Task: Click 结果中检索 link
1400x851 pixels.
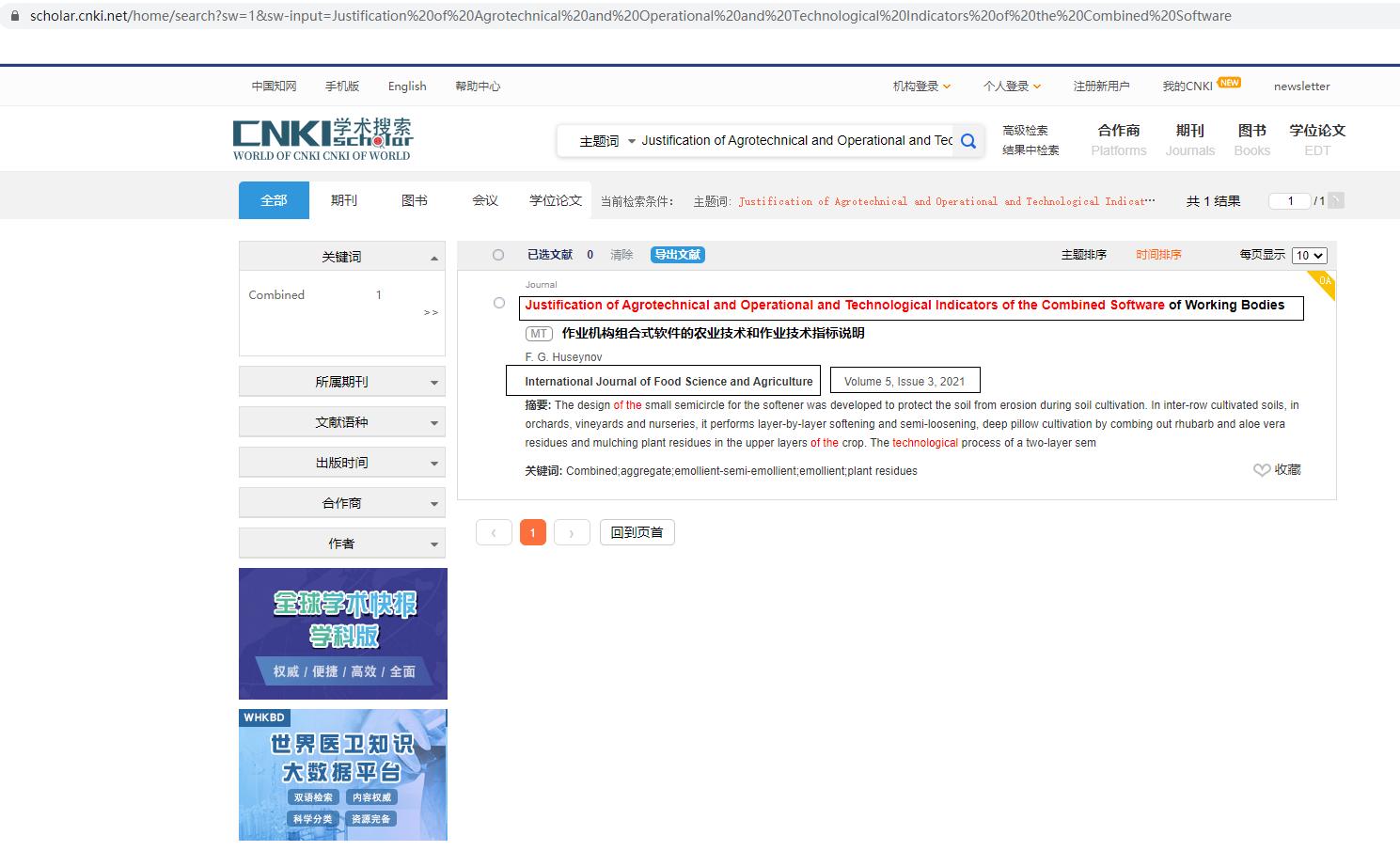Action: click(x=1030, y=150)
